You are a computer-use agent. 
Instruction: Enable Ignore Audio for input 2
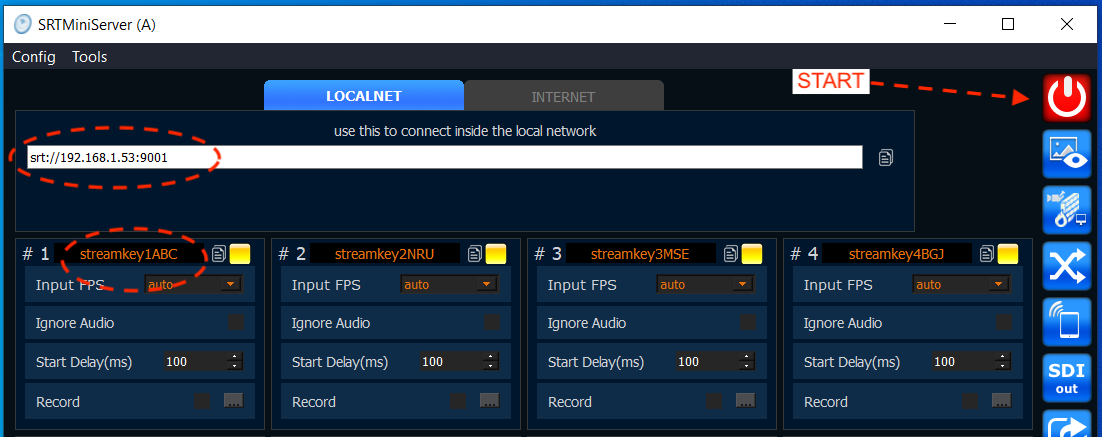tap(493, 322)
